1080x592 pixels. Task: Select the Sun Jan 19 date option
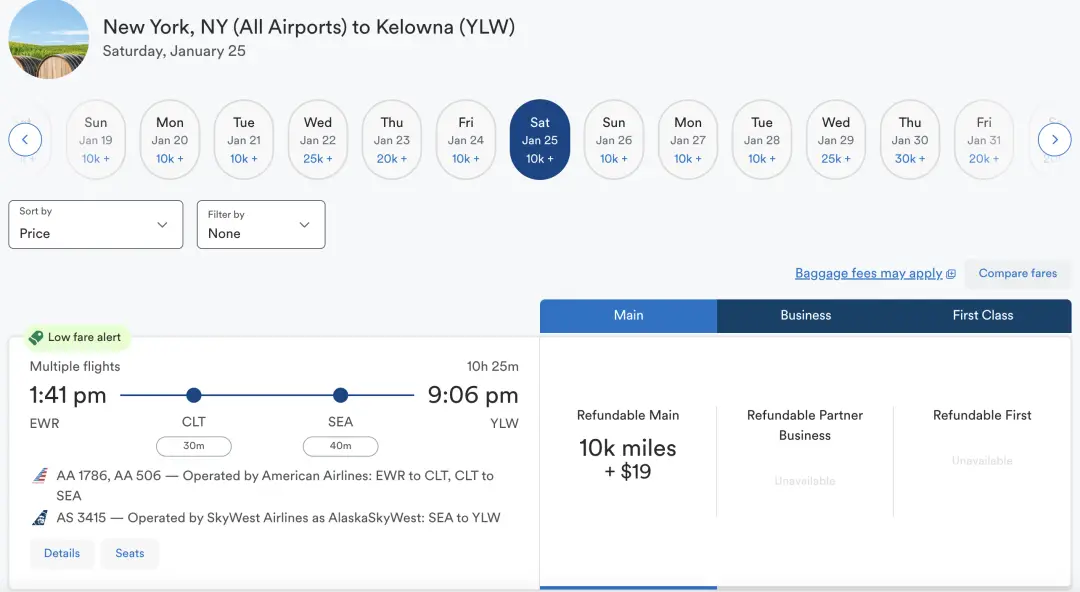click(x=96, y=140)
